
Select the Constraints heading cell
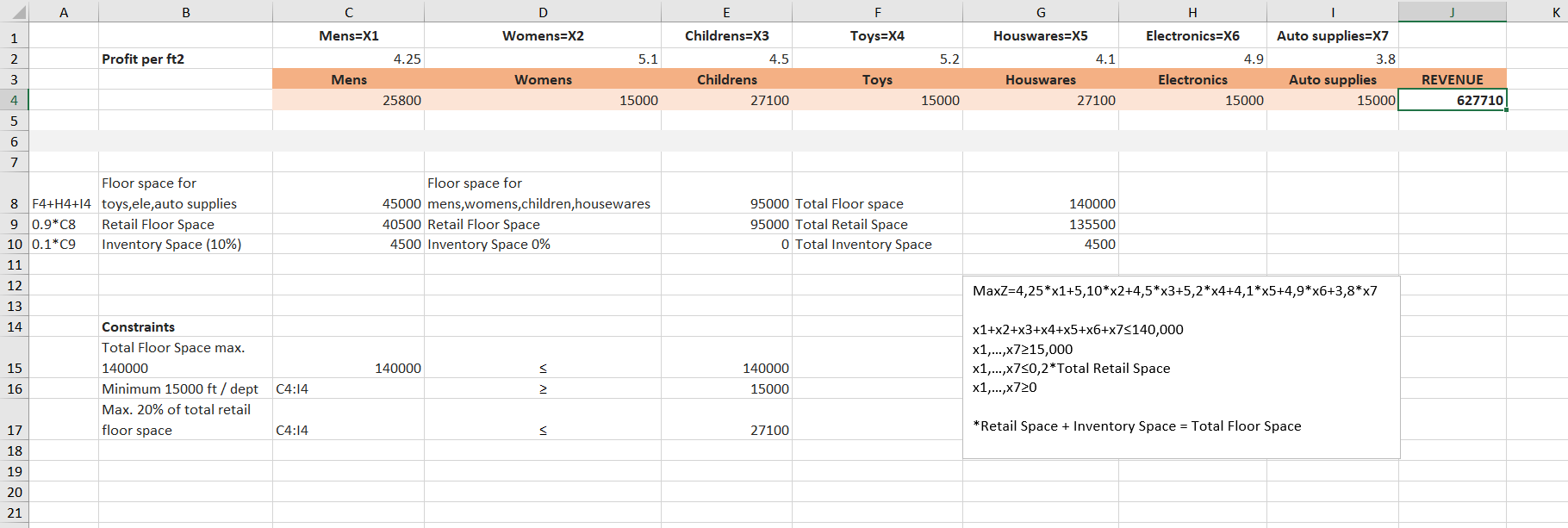pyautogui.click(x=185, y=326)
